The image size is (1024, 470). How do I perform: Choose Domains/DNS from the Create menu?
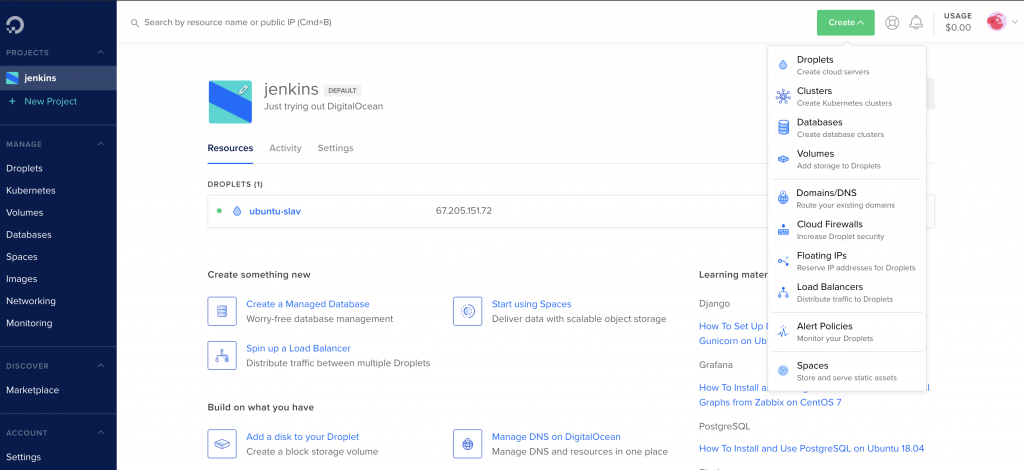coord(847,198)
